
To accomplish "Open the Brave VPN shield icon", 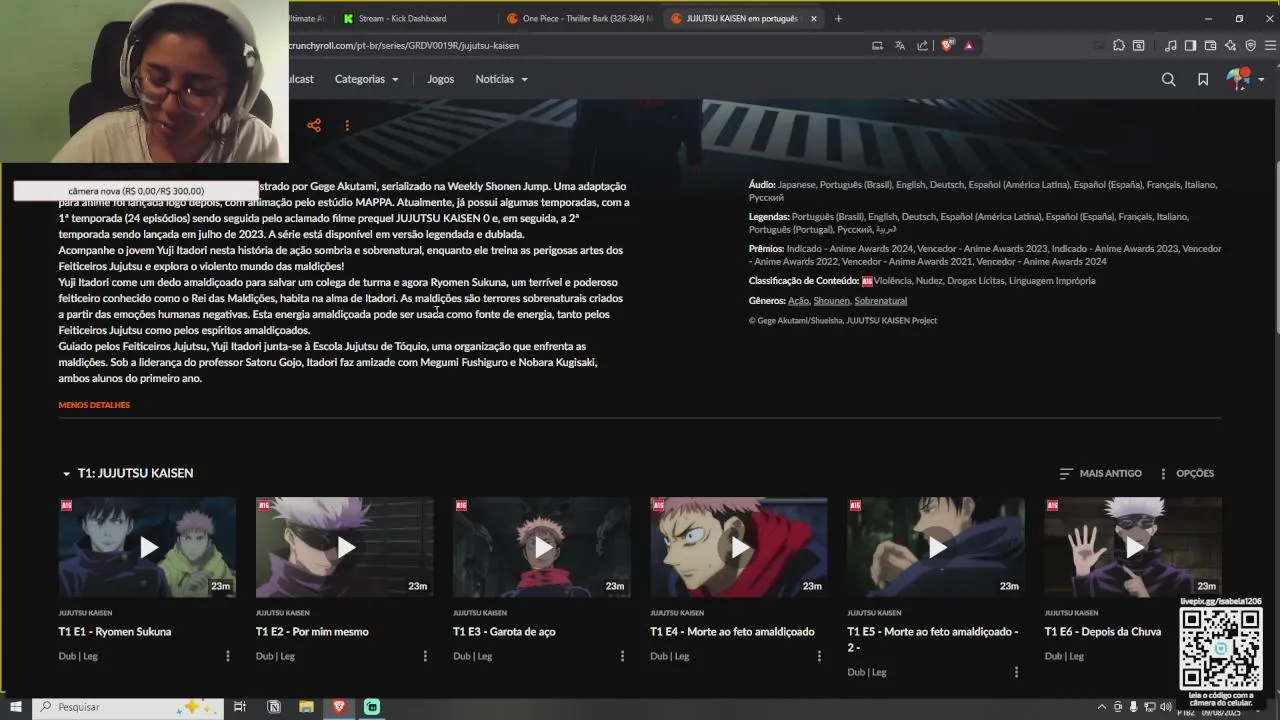I will (1250, 45).
